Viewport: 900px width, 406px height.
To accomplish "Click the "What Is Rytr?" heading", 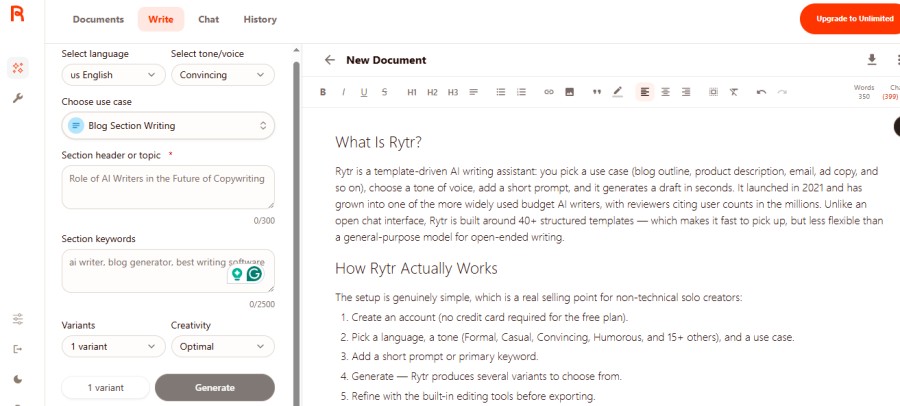I will tap(378, 142).
